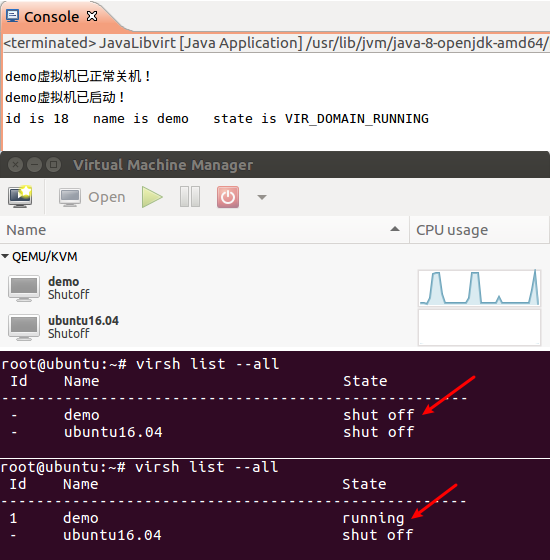This screenshot has width=550, height=560.
Task: Click demo 'shut off' state in terminal
Action: click(379, 415)
